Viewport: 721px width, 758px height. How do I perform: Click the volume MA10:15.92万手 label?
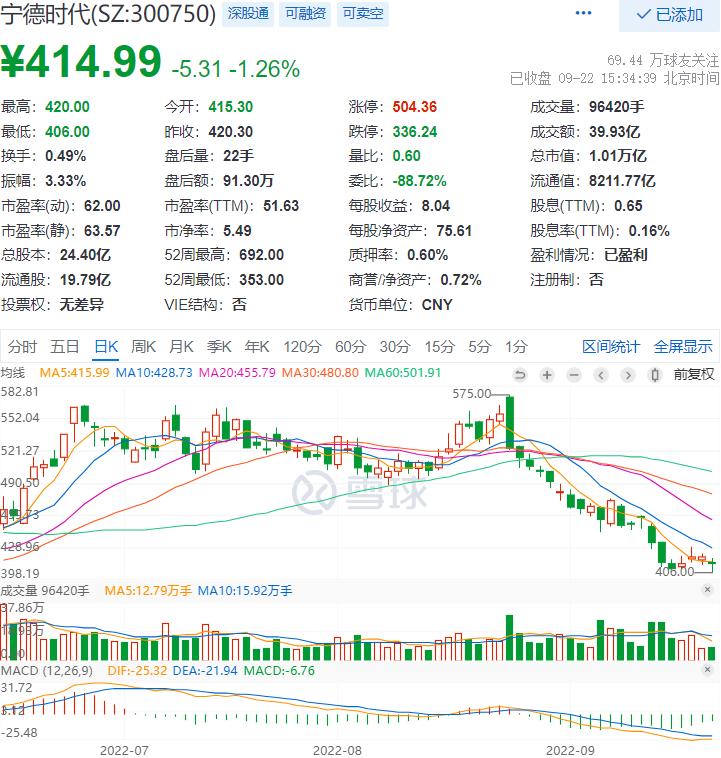point(245,591)
